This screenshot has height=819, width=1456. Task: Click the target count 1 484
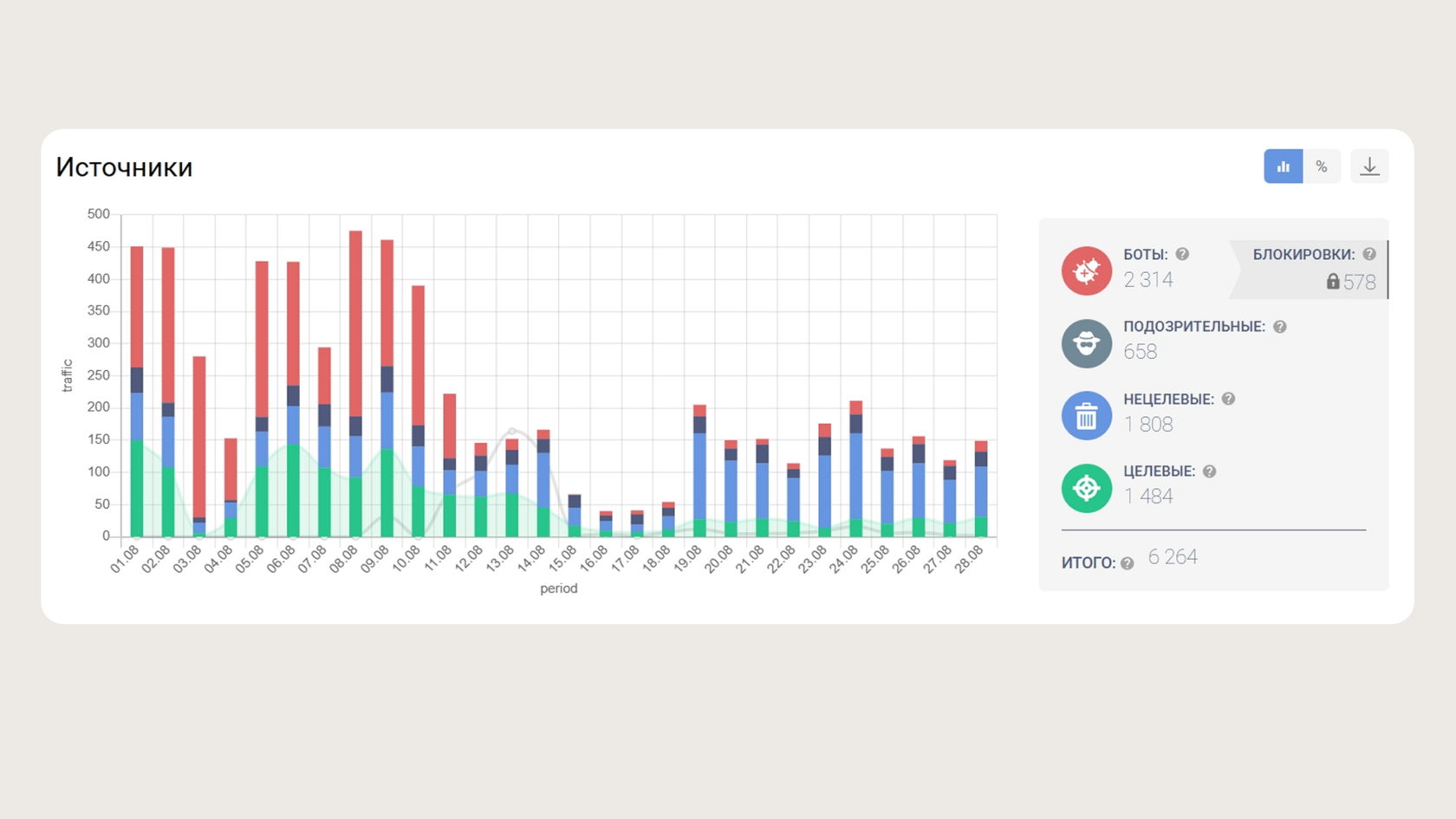1148,497
